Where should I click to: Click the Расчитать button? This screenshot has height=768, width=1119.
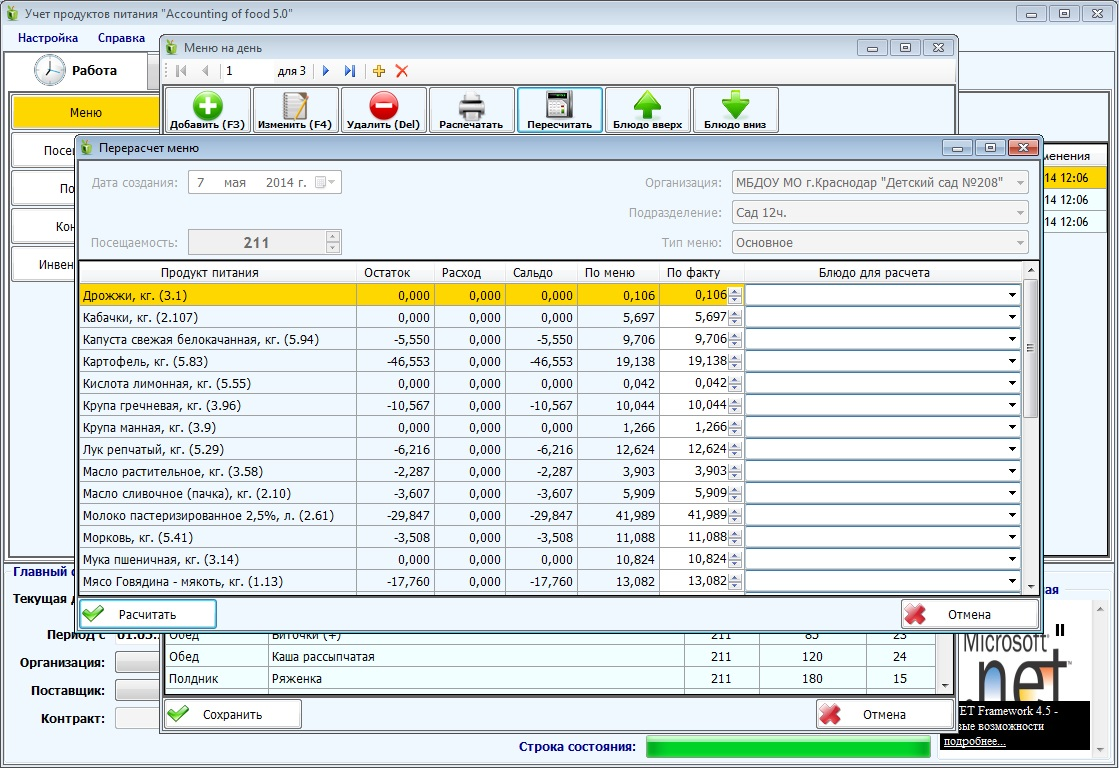pos(148,614)
